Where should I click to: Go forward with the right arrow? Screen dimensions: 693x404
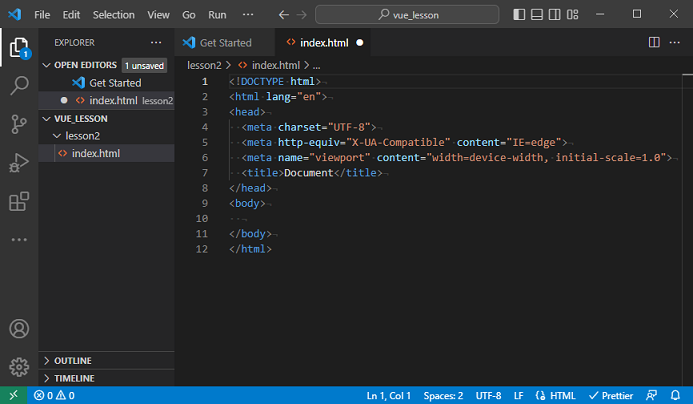point(301,15)
